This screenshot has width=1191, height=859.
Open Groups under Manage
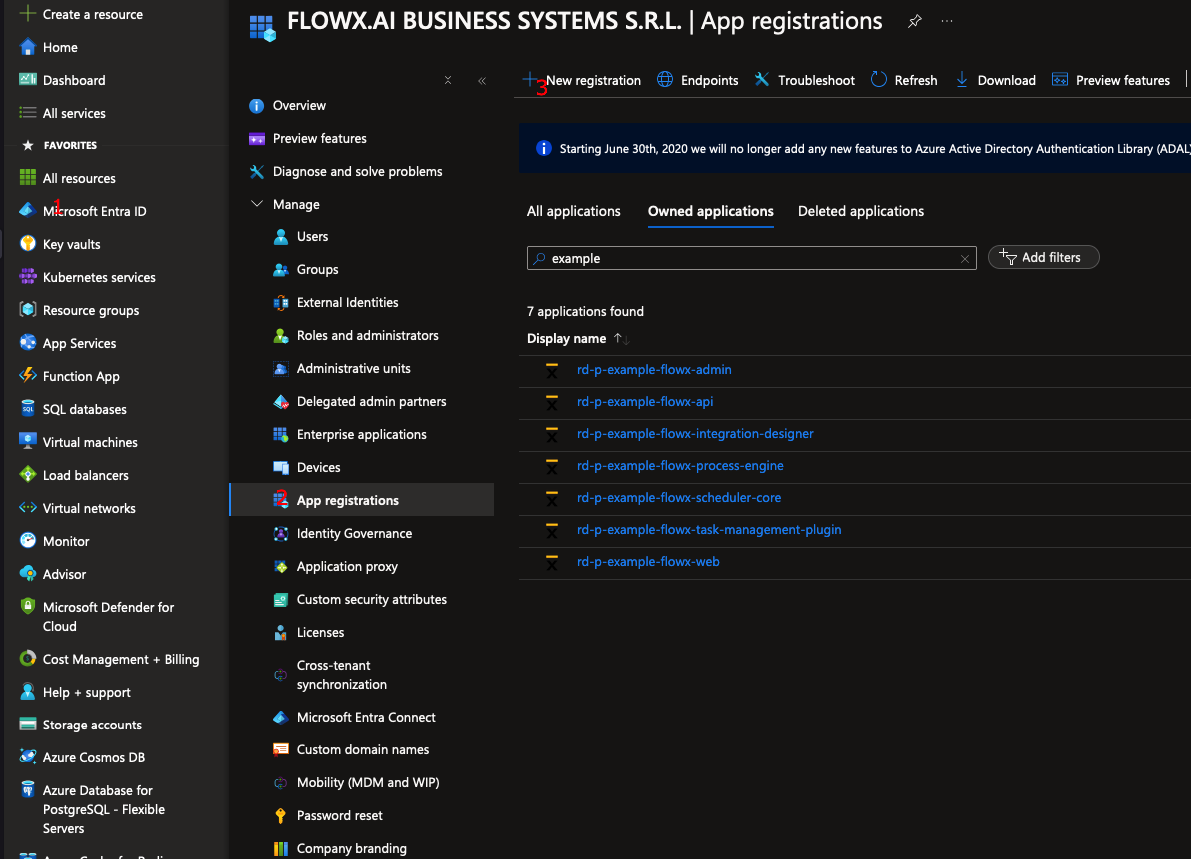(317, 269)
